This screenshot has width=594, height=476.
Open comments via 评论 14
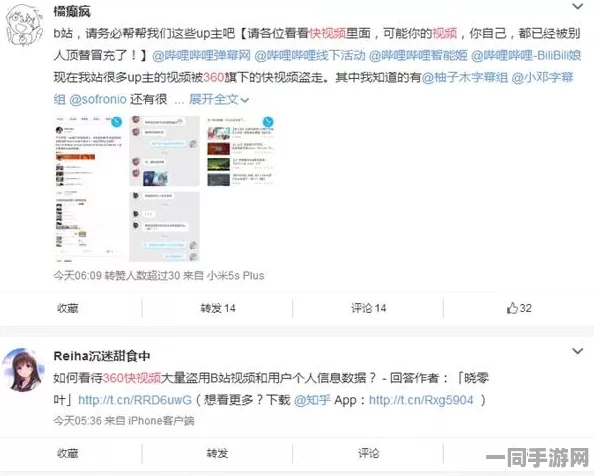coord(368,308)
